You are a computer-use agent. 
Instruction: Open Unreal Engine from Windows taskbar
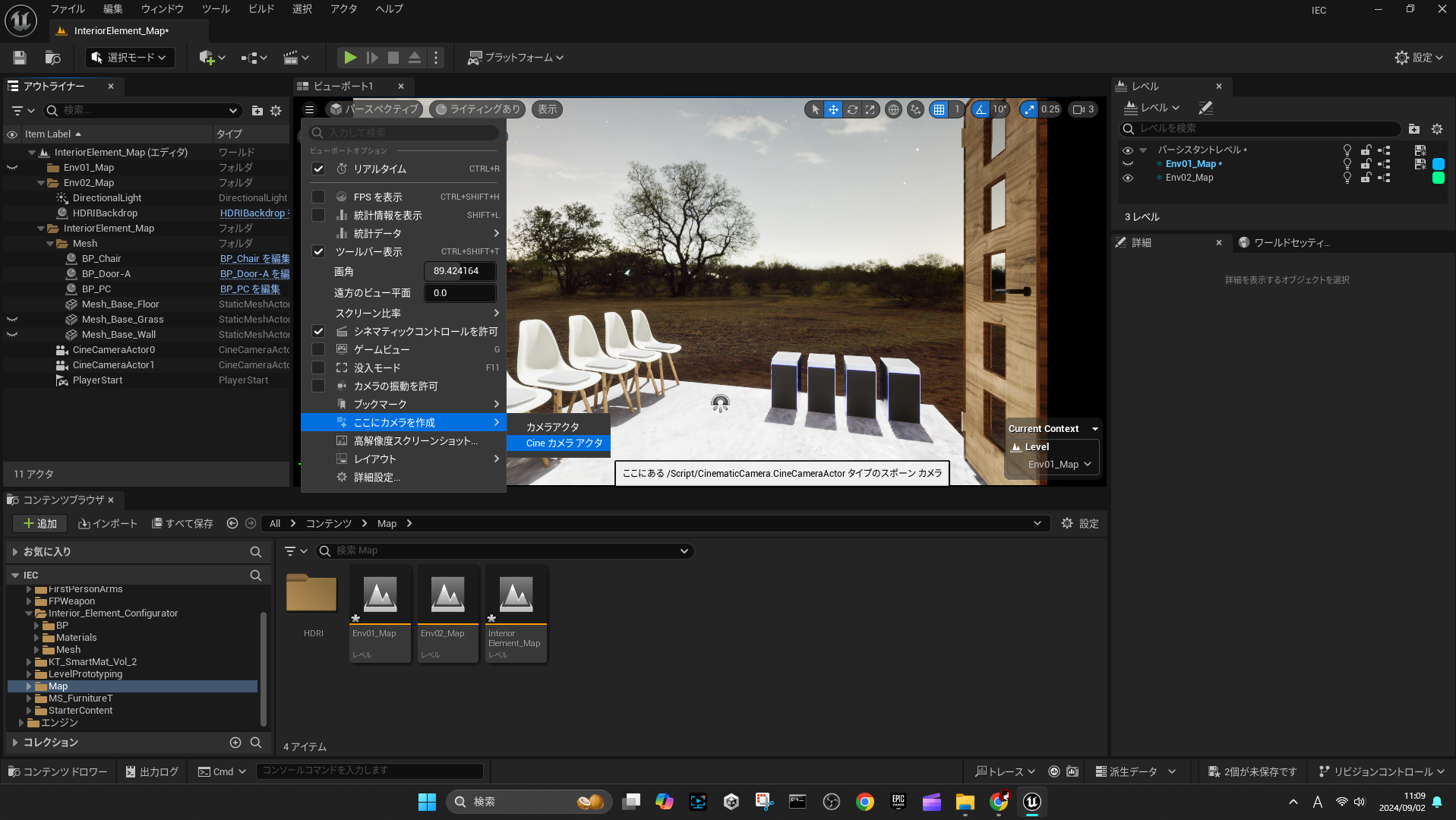tap(1031, 802)
